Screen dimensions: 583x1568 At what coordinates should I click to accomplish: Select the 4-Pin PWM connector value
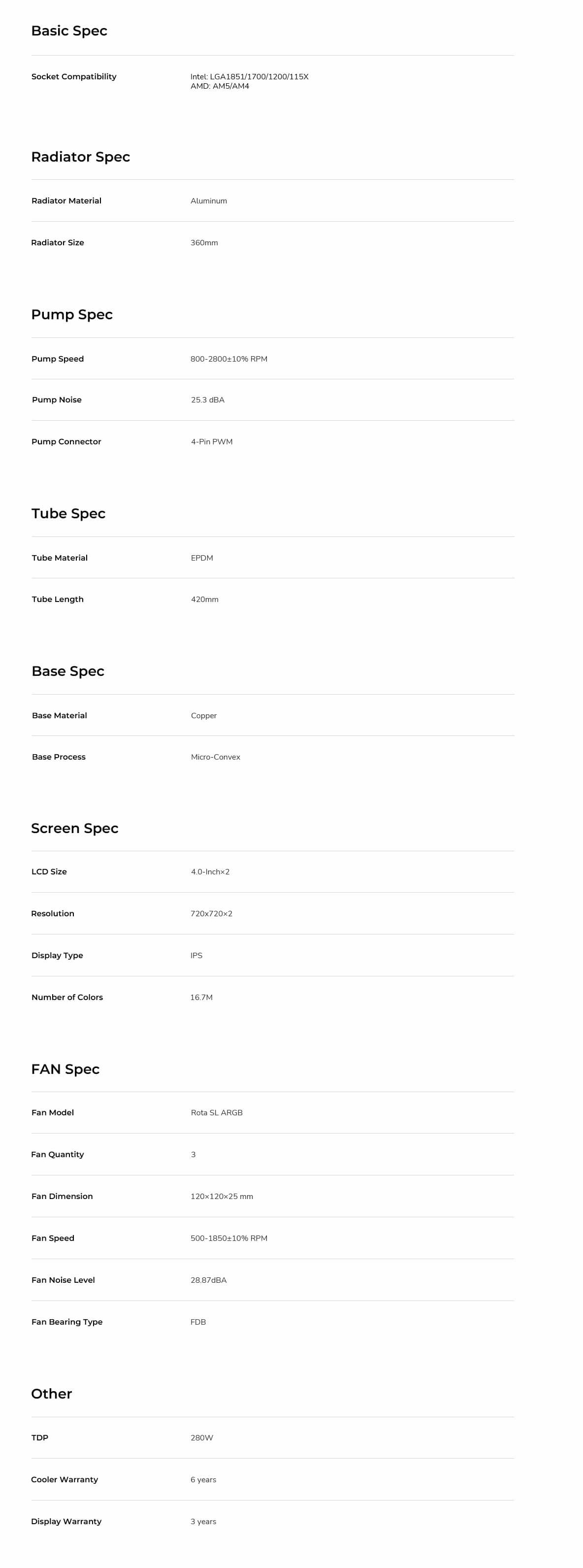(212, 442)
